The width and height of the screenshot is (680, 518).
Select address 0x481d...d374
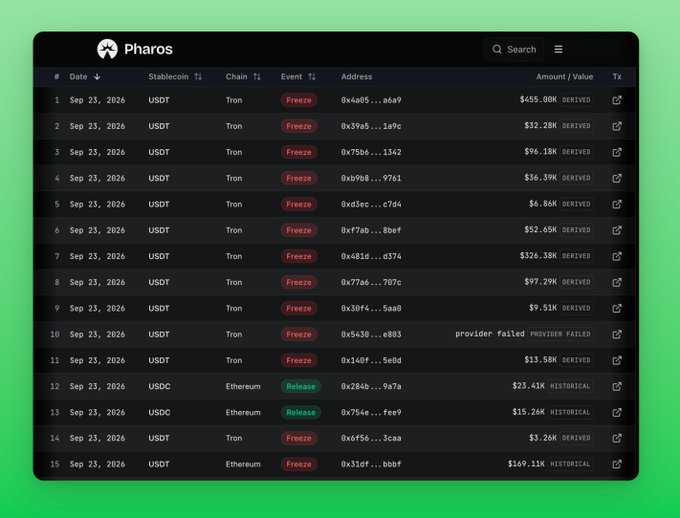(x=371, y=256)
